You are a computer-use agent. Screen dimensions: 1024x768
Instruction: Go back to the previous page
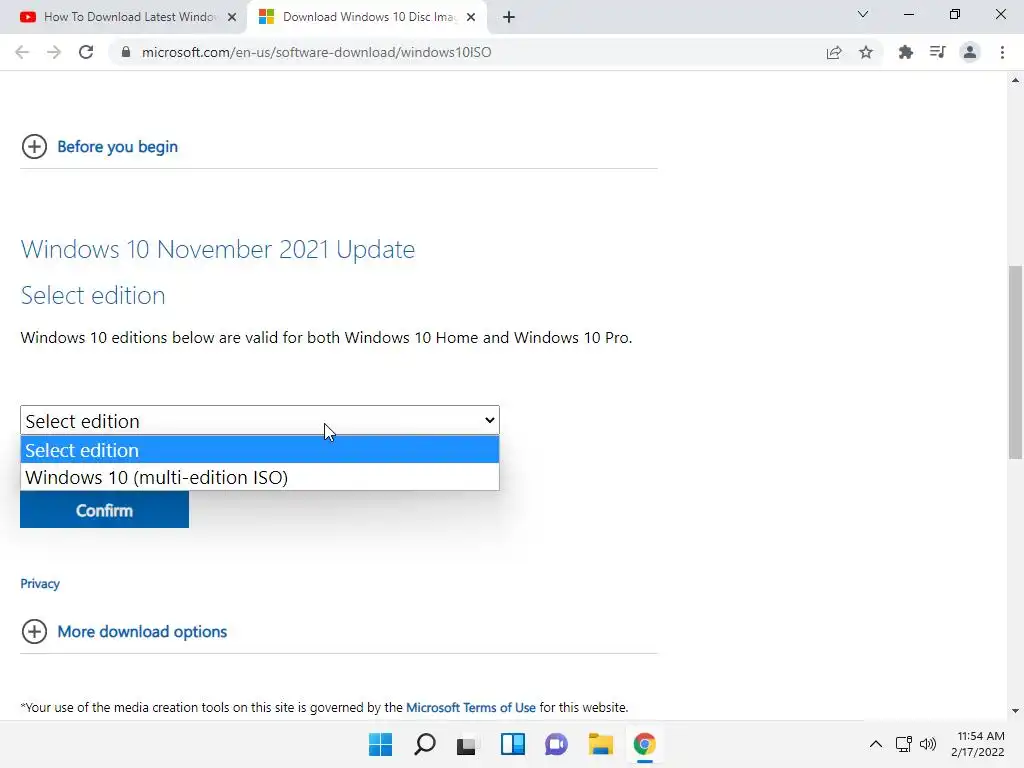pos(22,52)
